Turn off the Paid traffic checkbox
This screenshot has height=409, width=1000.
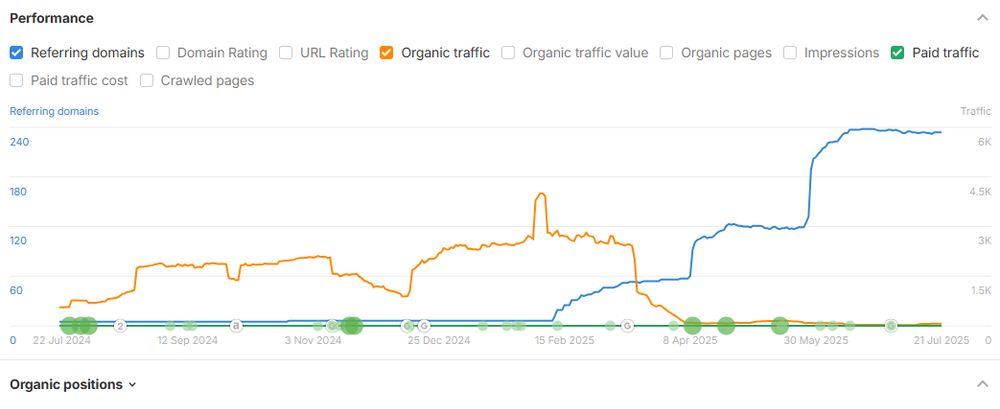(898, 53)
